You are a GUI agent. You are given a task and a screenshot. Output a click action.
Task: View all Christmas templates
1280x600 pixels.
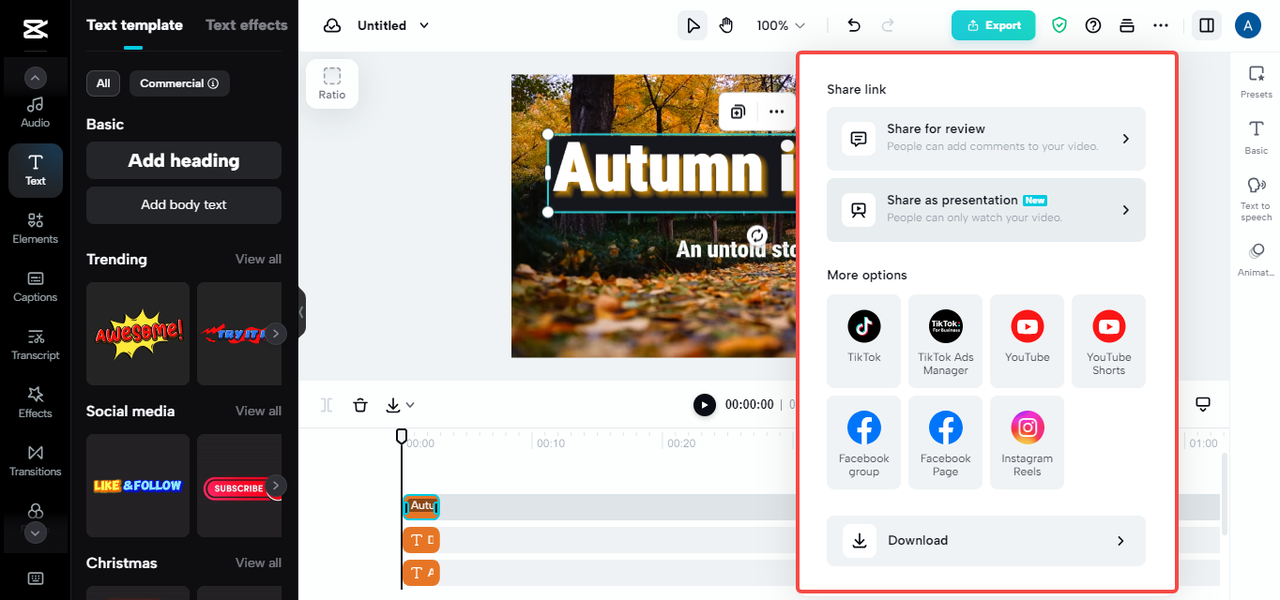pyautogui.click(x=258, y=563)
